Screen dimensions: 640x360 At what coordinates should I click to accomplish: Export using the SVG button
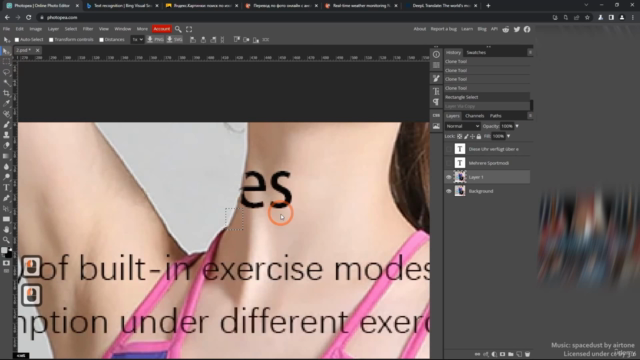[x=174, y=40]
